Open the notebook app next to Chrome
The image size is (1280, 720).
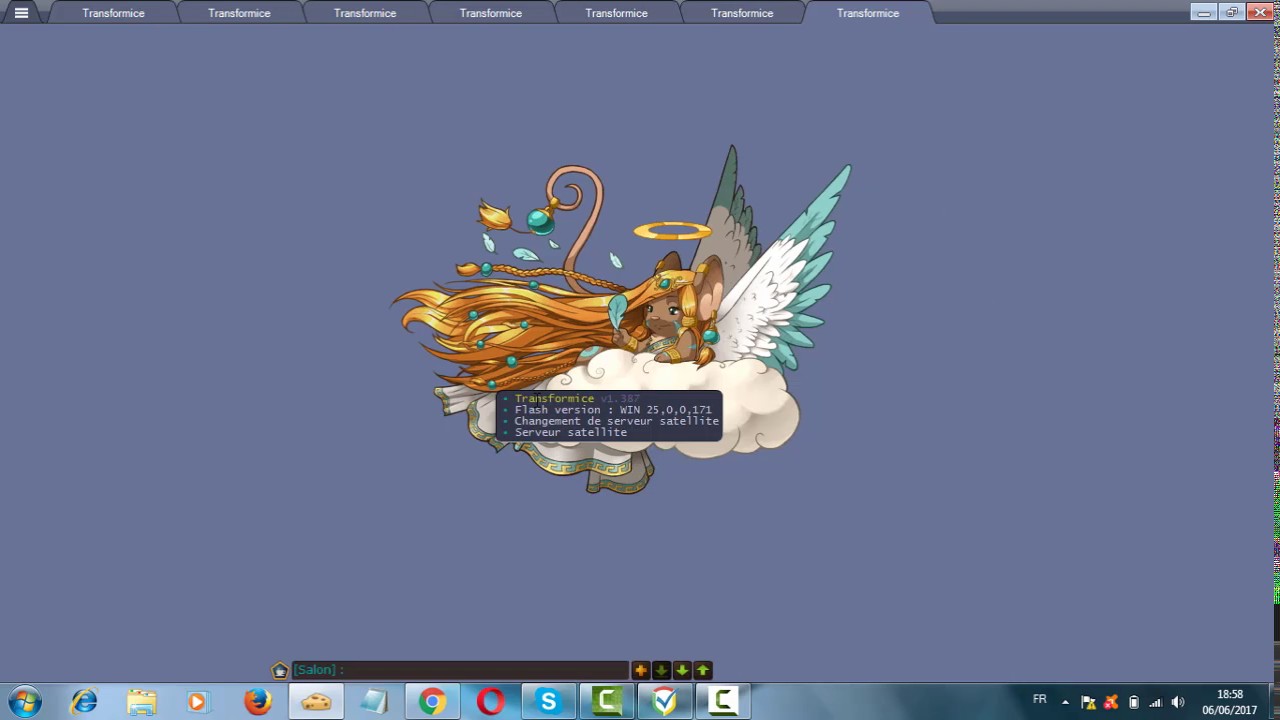click(x=374, y=702)
